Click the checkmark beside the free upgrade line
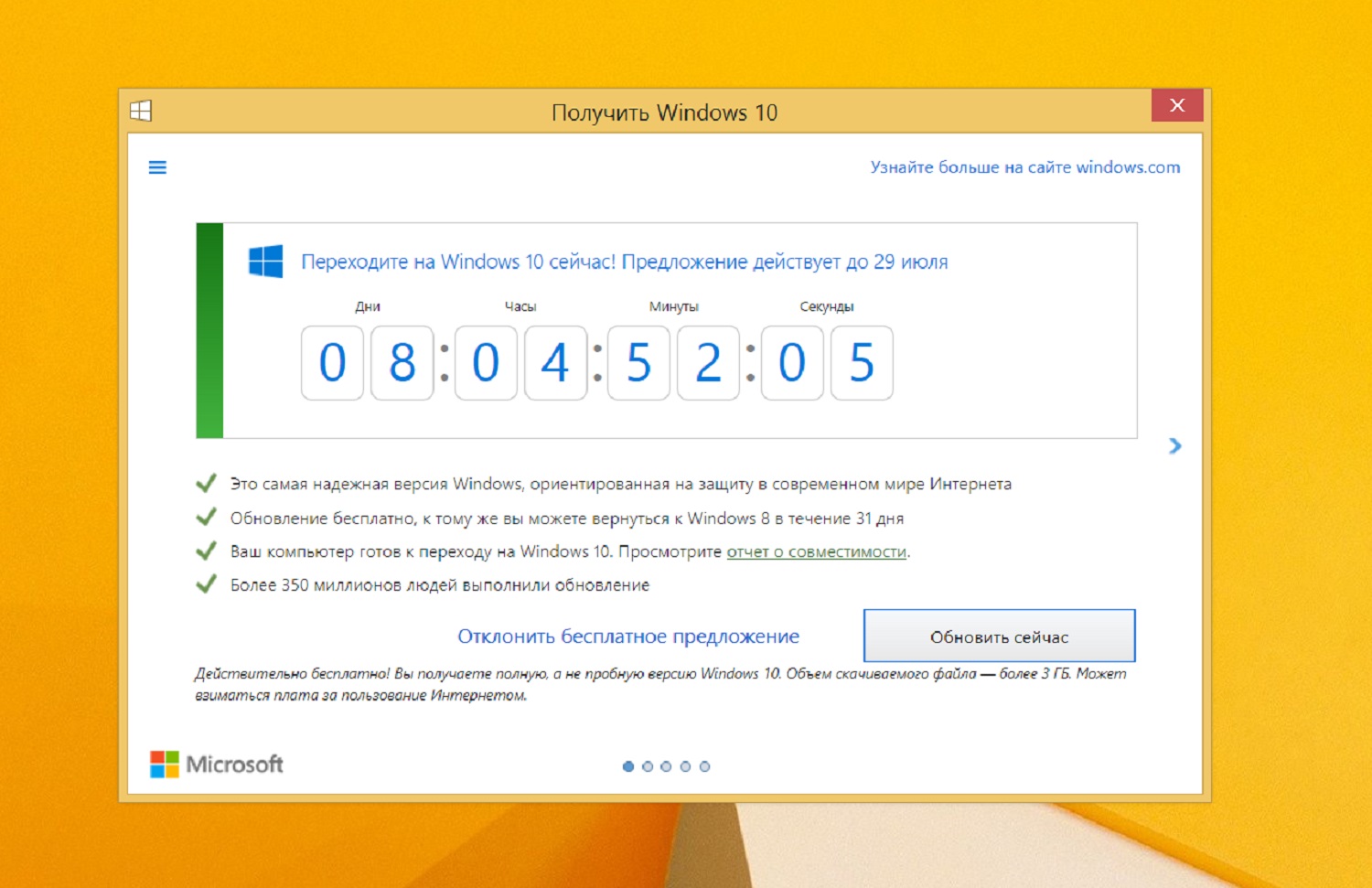The width and height of the screenshot is (1372, 888). click(206, 516)
